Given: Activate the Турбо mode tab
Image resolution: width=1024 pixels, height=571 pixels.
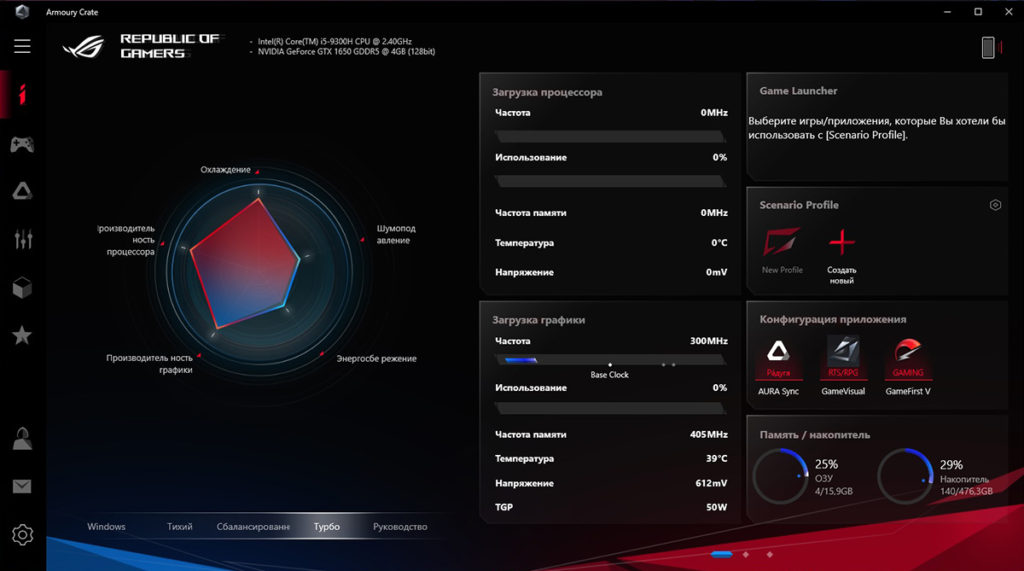Looking at the screenshot, I should tap(326, 527).
